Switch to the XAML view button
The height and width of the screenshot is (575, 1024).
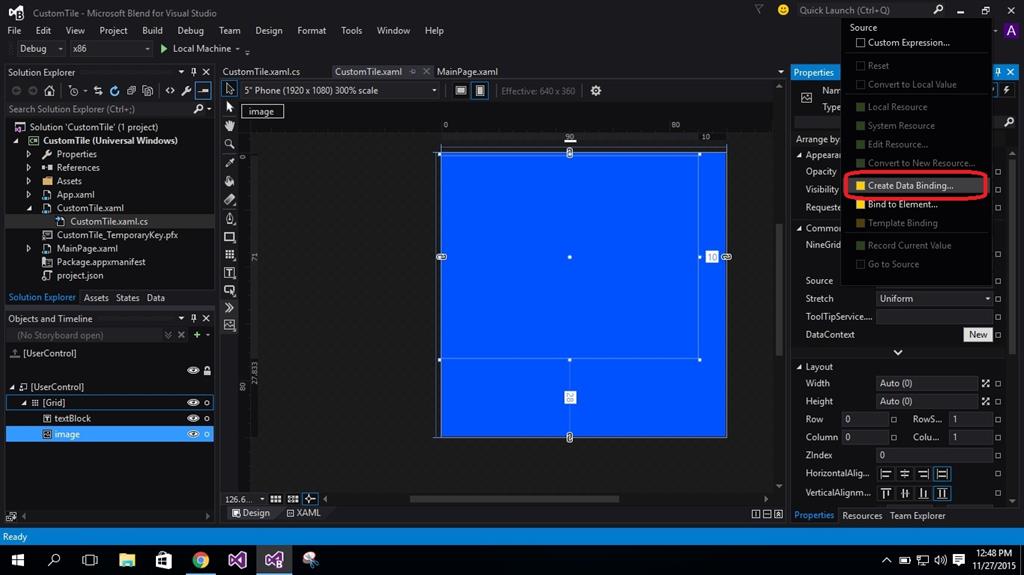[304, 513]
